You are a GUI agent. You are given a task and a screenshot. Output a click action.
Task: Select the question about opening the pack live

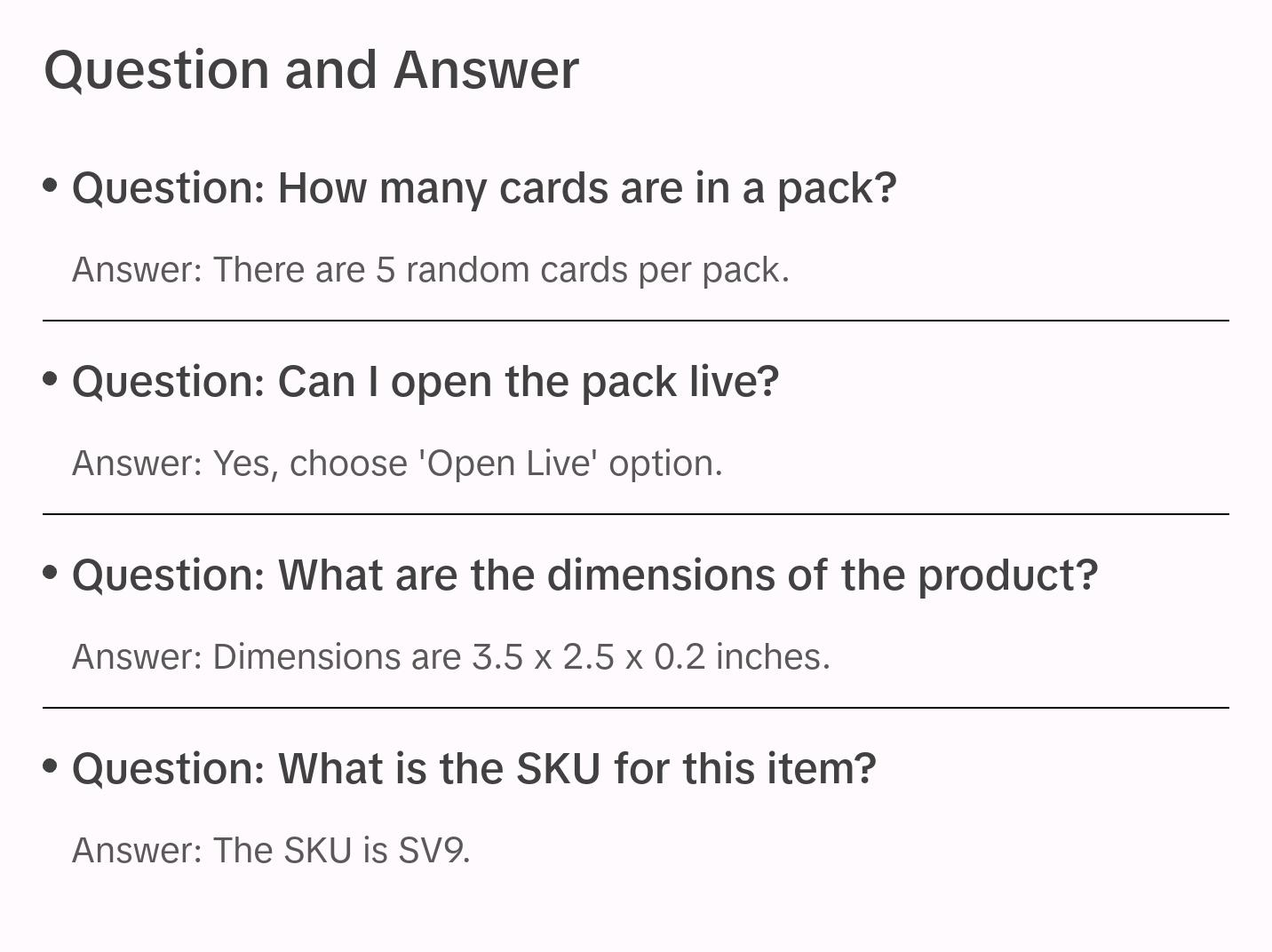pos(425,382)
